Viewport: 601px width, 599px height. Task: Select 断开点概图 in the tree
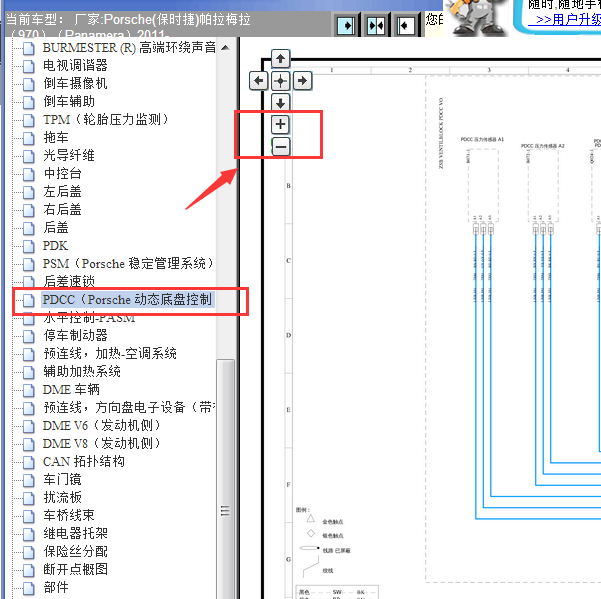(75, 569)
